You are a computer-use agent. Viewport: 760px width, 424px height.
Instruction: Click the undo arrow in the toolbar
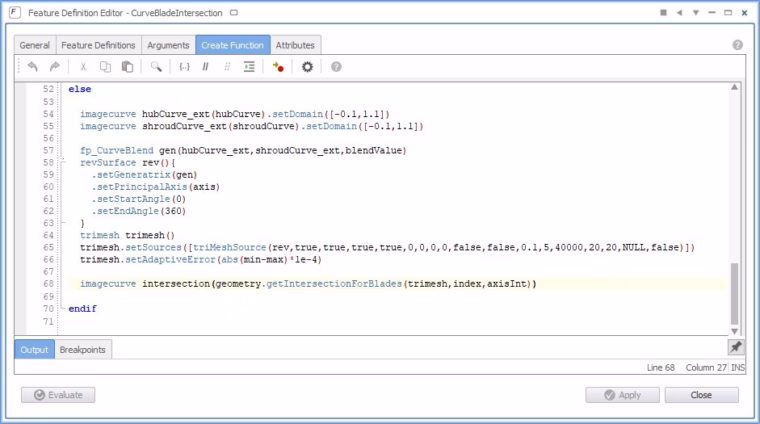coord(32,66)
